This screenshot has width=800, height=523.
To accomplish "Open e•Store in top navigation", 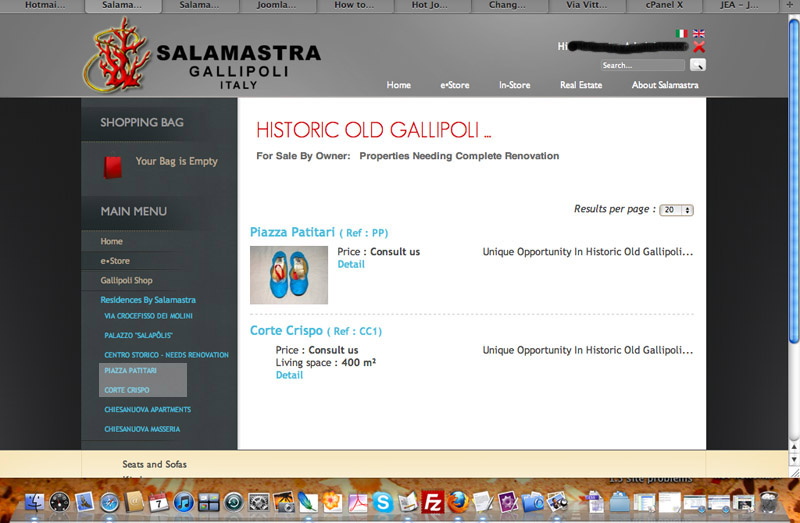I will (x=455, y=85).
